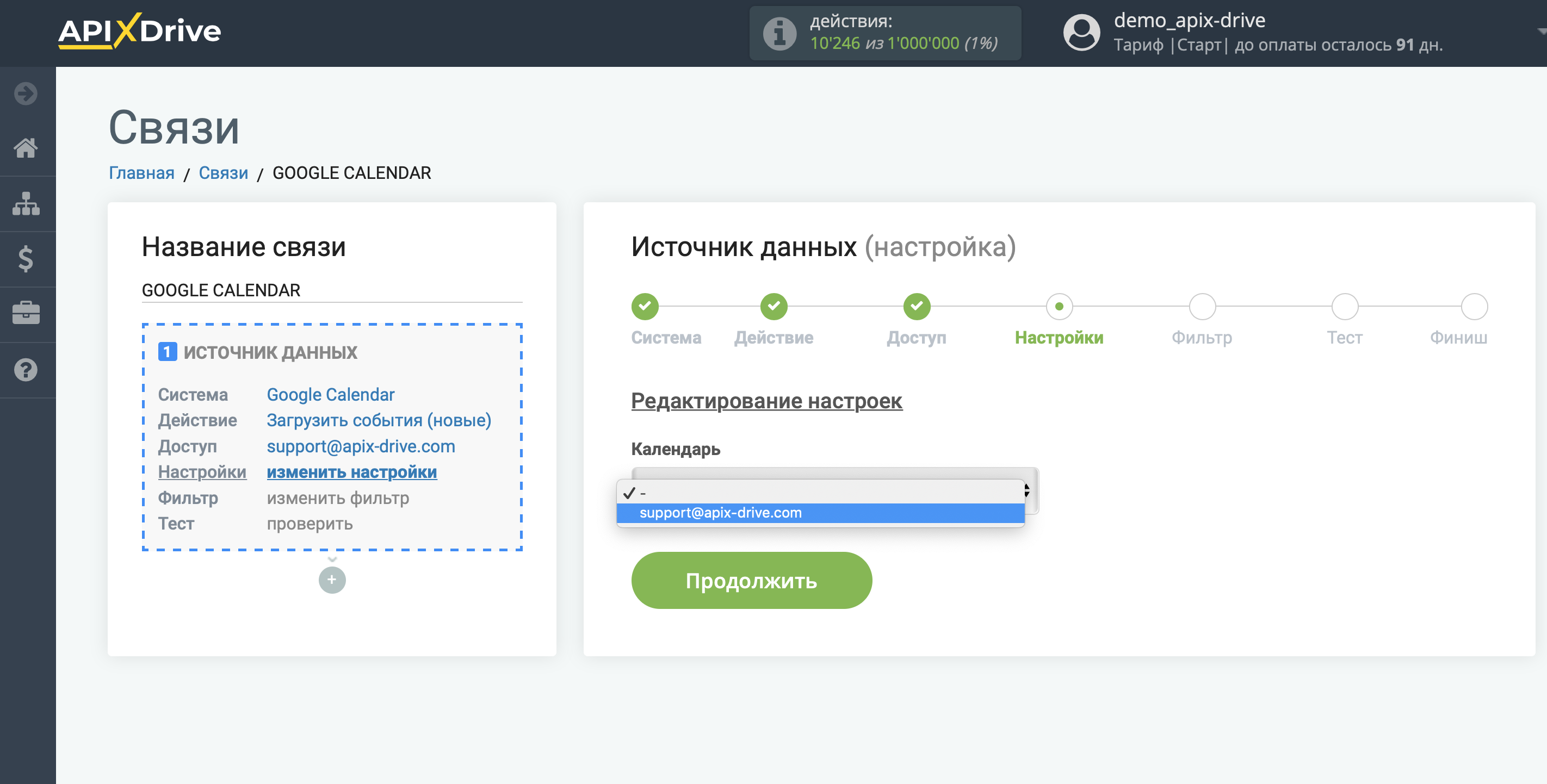This screenshot has height=784, width=1547.
Task: Click изменить фильтр text
Action: click(338, 497)
